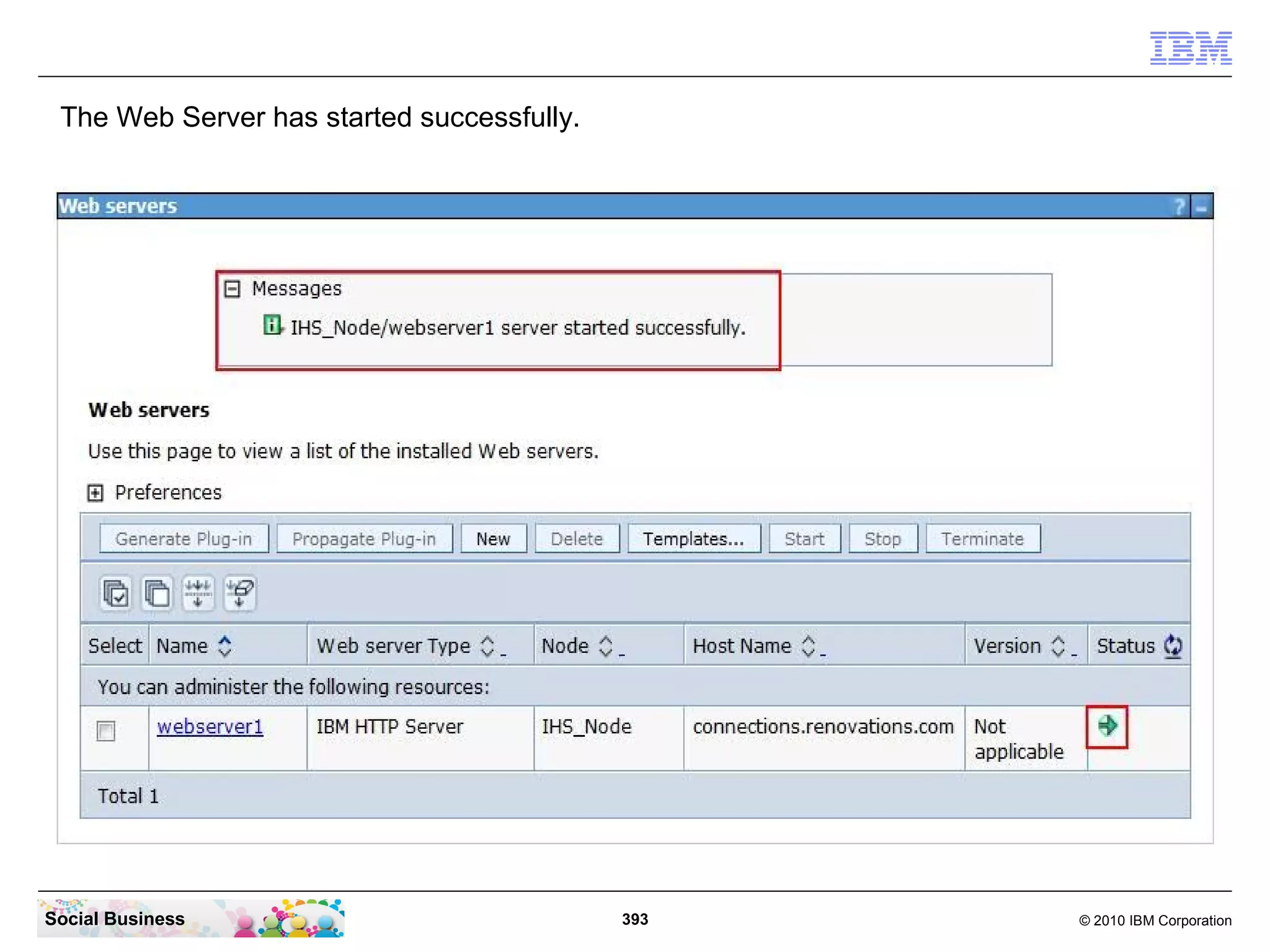Click the Clear Filter Value icon
The image size is (1270, 952).
tap(239, 593)
